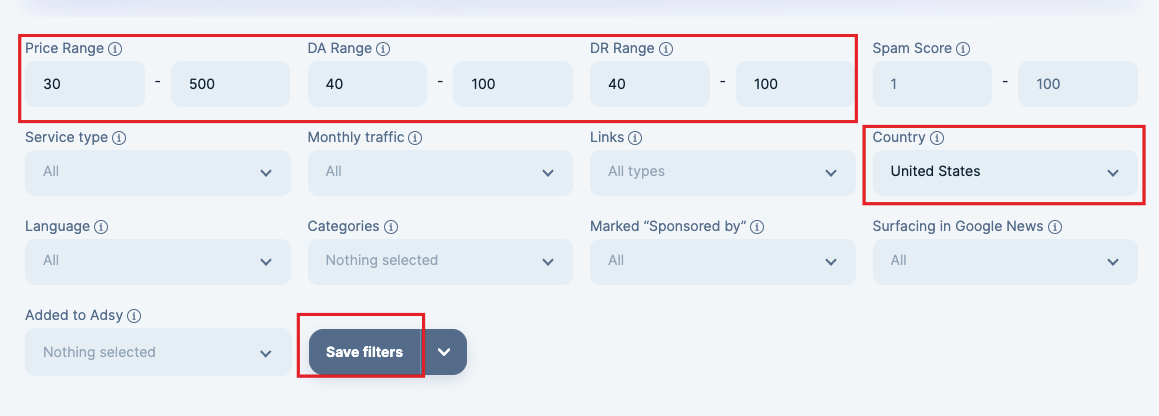The height and width of the screenshot is (416, 1159).
Task: Open the Country dropdown showing United States
Action: [1005, 173]
